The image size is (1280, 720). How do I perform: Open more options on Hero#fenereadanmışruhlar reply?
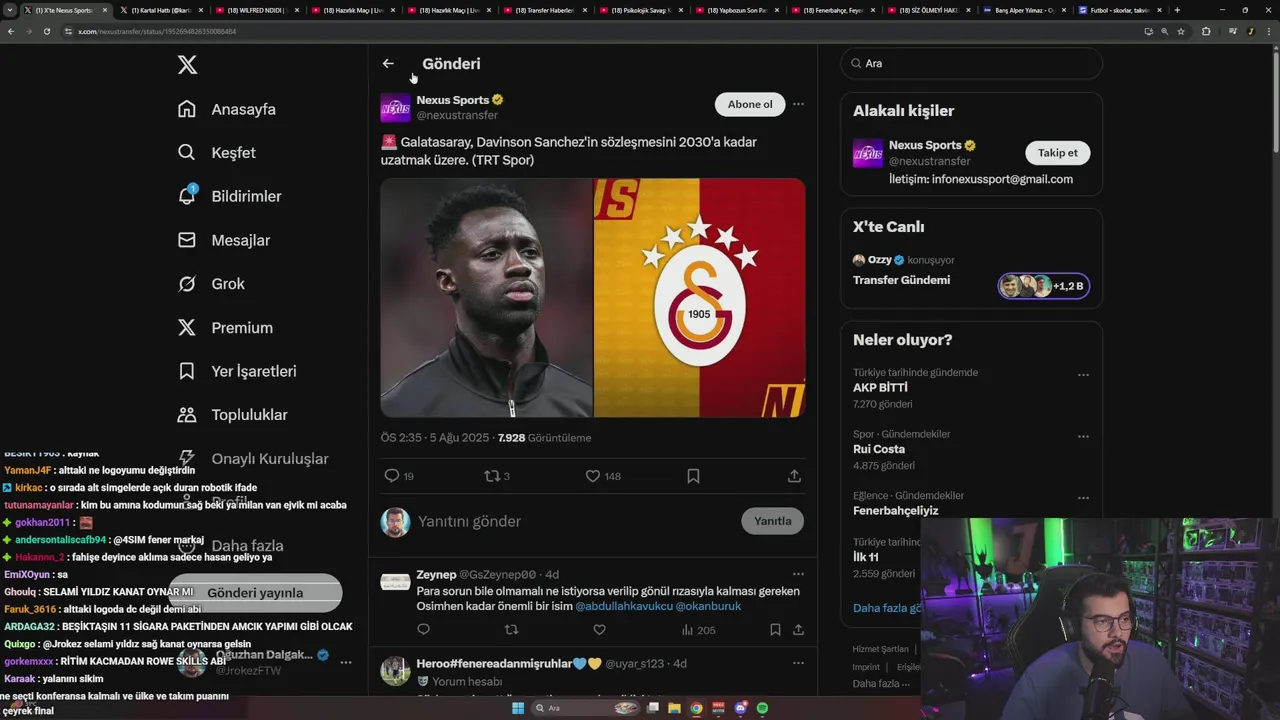(798, 662)
